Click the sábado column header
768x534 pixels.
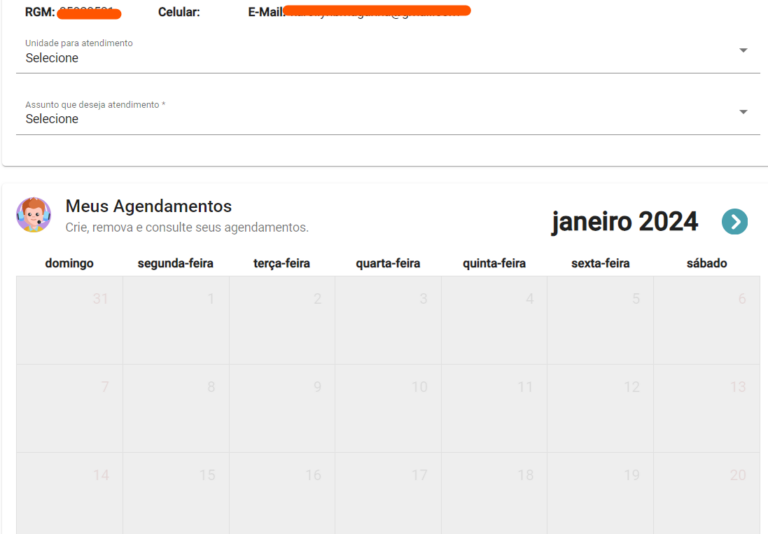[x=706, y=264]
